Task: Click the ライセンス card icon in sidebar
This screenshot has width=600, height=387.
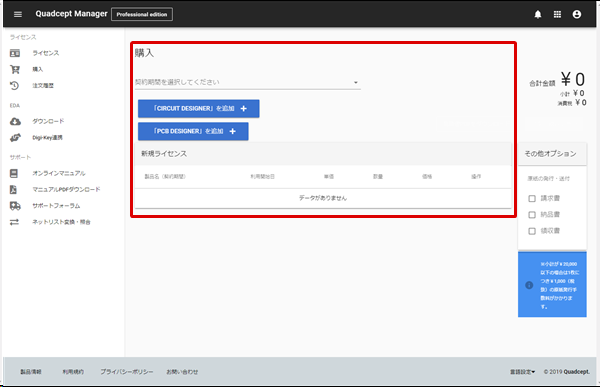Action: click(15, 53)
